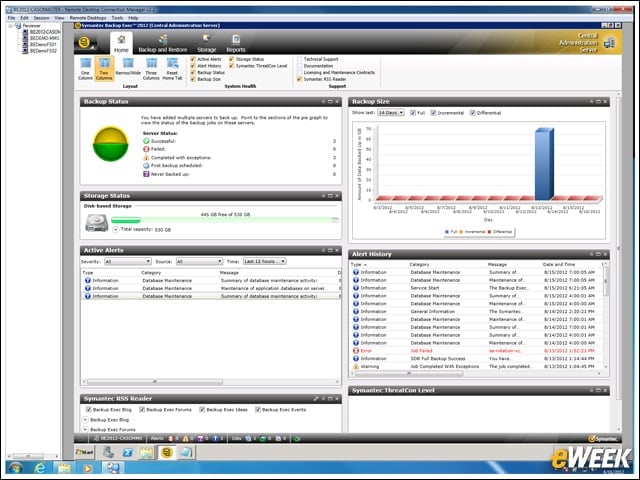
Task: Open Show last 14 Days dropdown
Action: tap(391, 113)
